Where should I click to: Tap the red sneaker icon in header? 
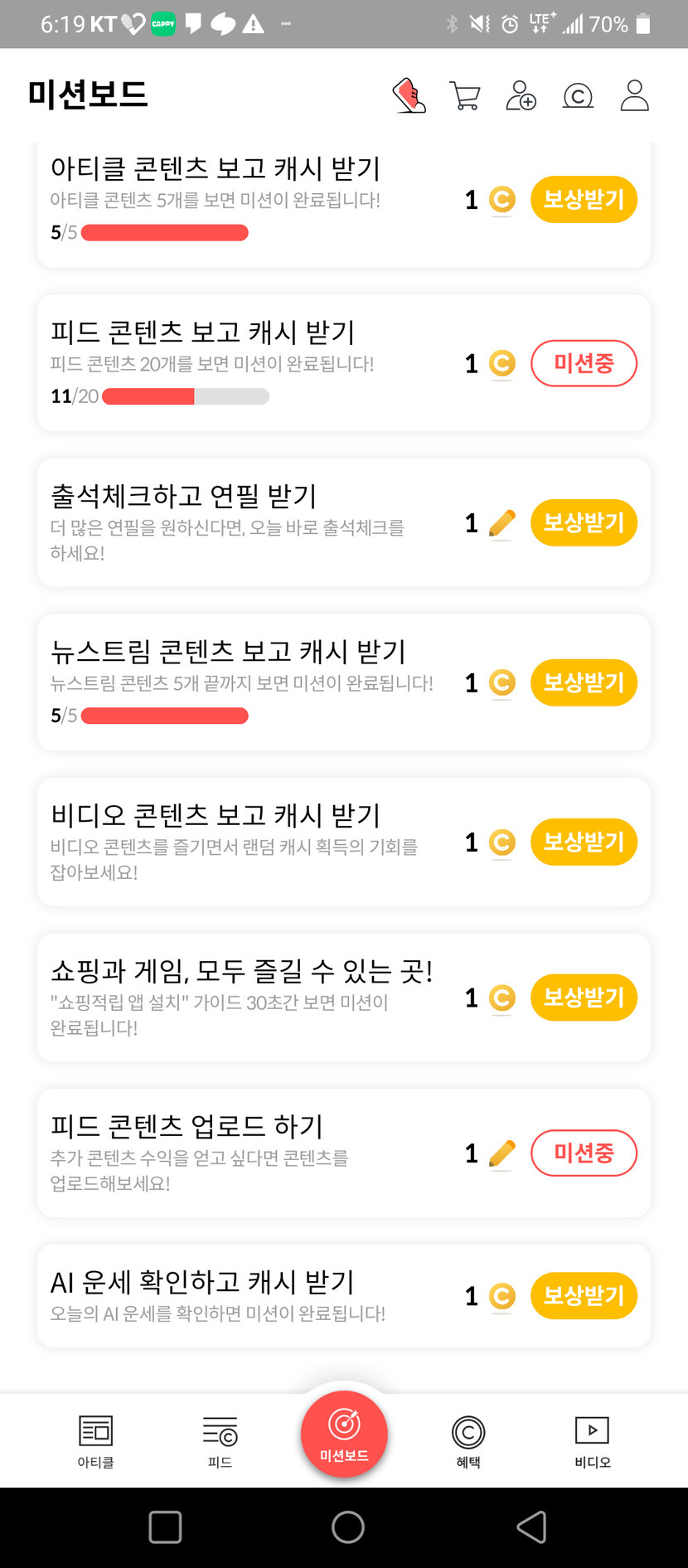[409, 95]
